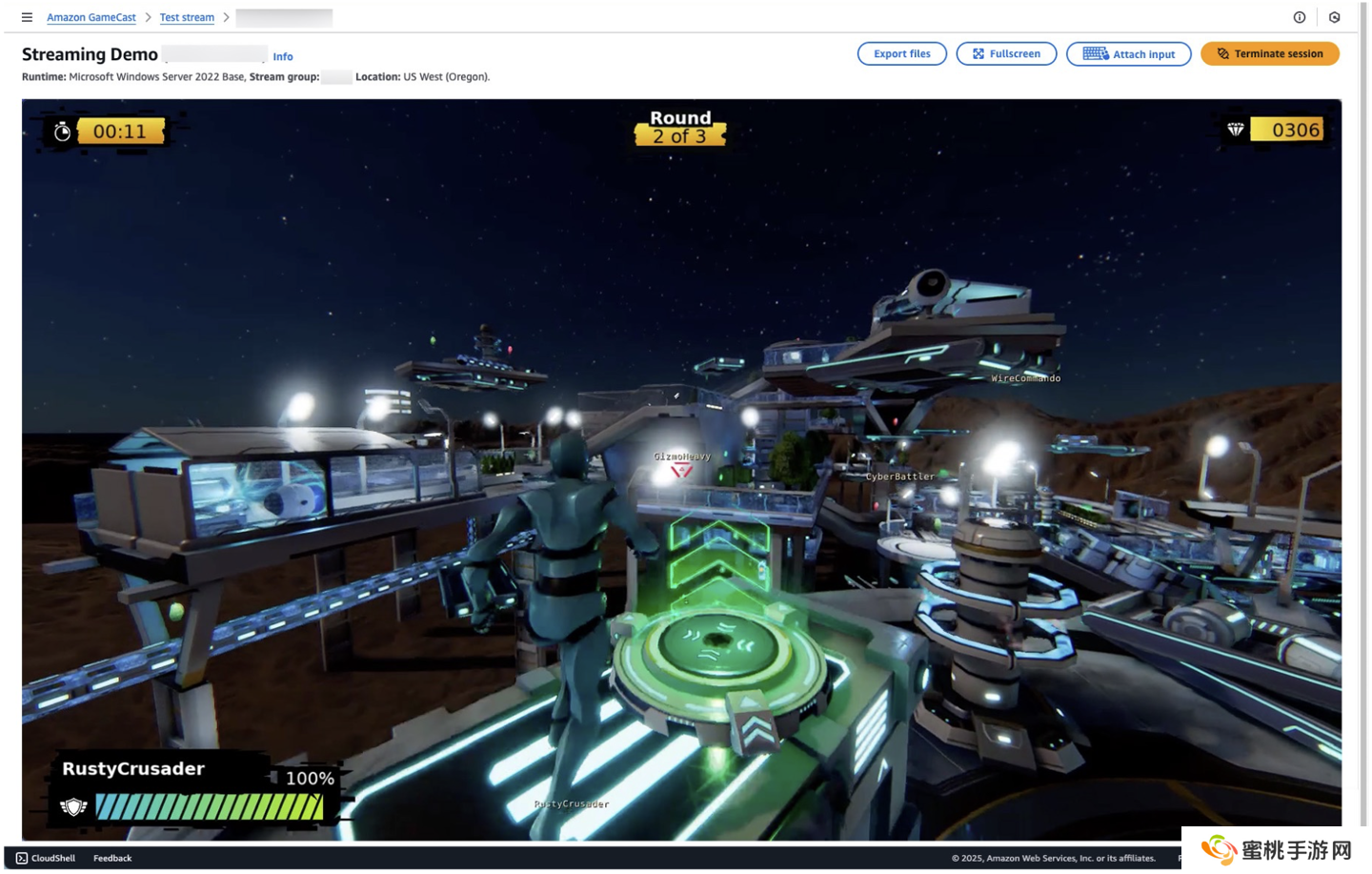The height and width of the screenshot is (874, 1372).
Task: Click the shield icon beside health bar
Action: pos(73,807)
